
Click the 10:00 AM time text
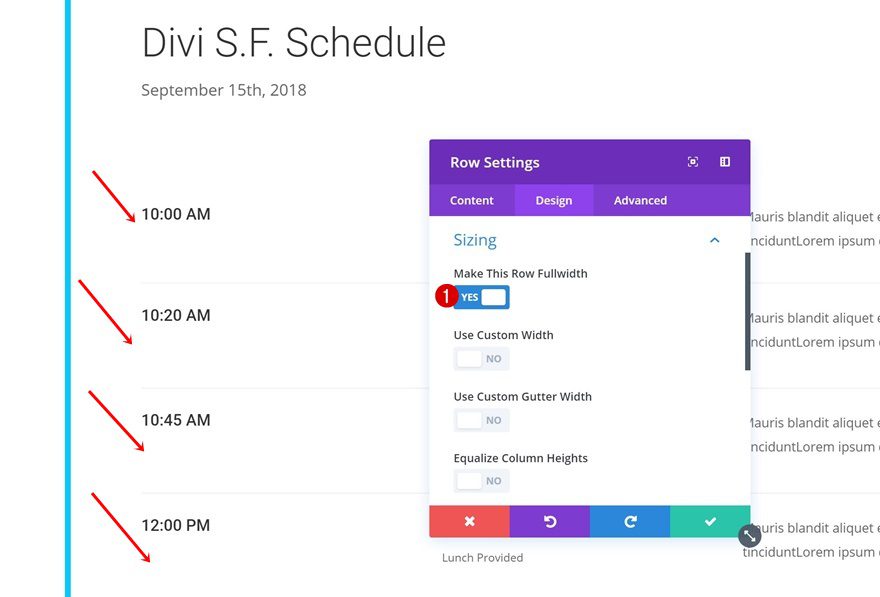pyautogui.click(x=176, y=214)
